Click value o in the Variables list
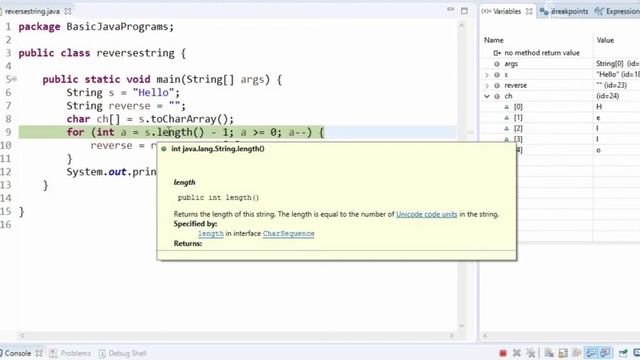Viewport: 640px width, 360px height. (598, 150)
